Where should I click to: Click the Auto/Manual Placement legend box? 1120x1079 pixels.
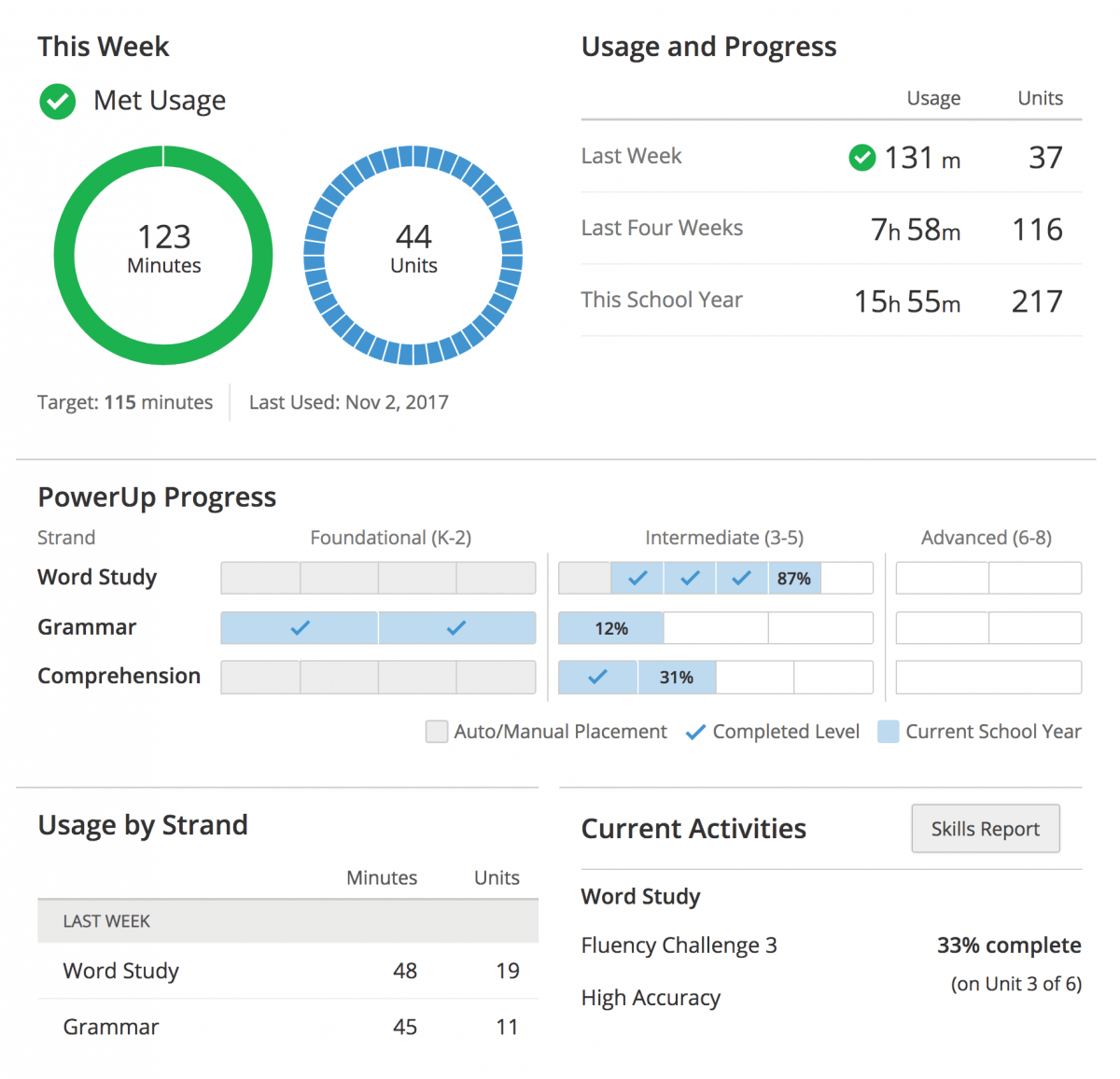point(436,732)
